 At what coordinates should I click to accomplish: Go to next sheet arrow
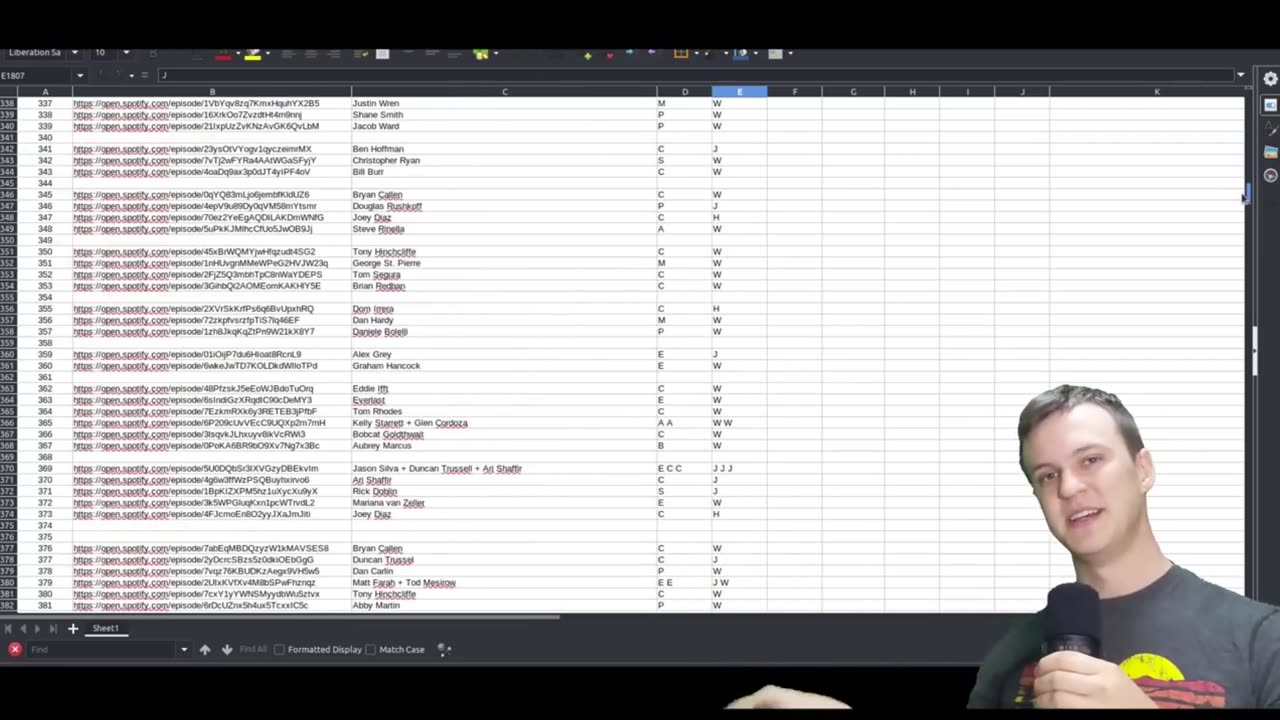(x=37, y=628)
